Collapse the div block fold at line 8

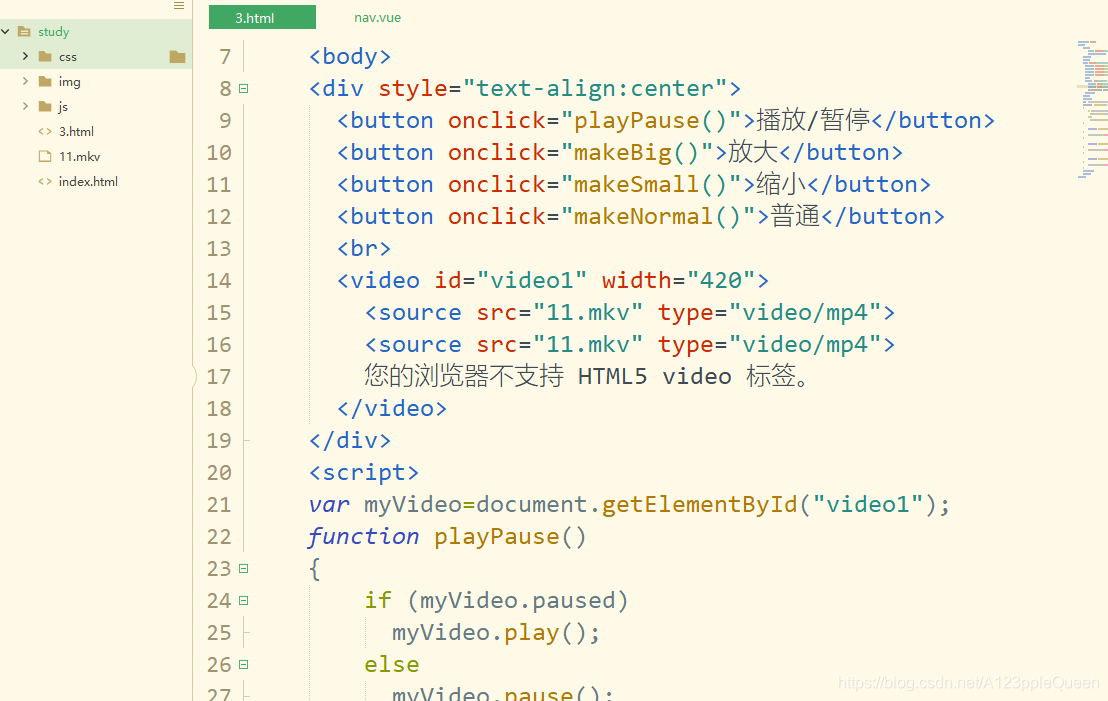243,88
